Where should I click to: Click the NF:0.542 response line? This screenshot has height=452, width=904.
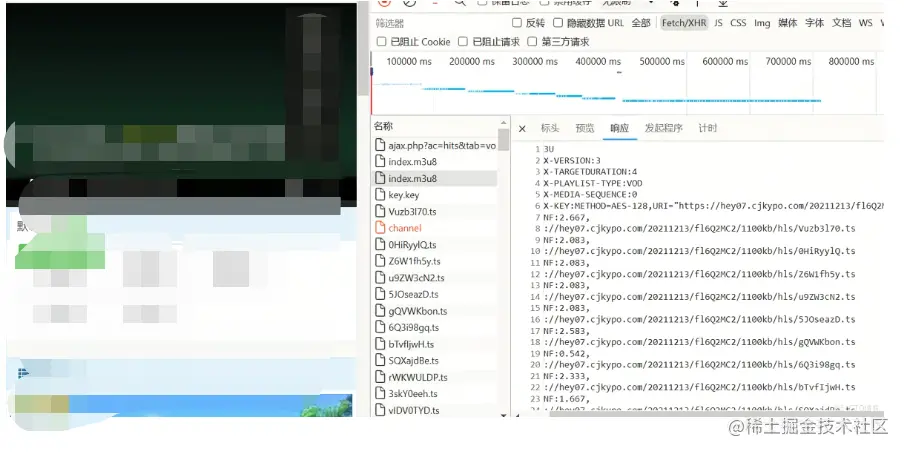(567, 353)
